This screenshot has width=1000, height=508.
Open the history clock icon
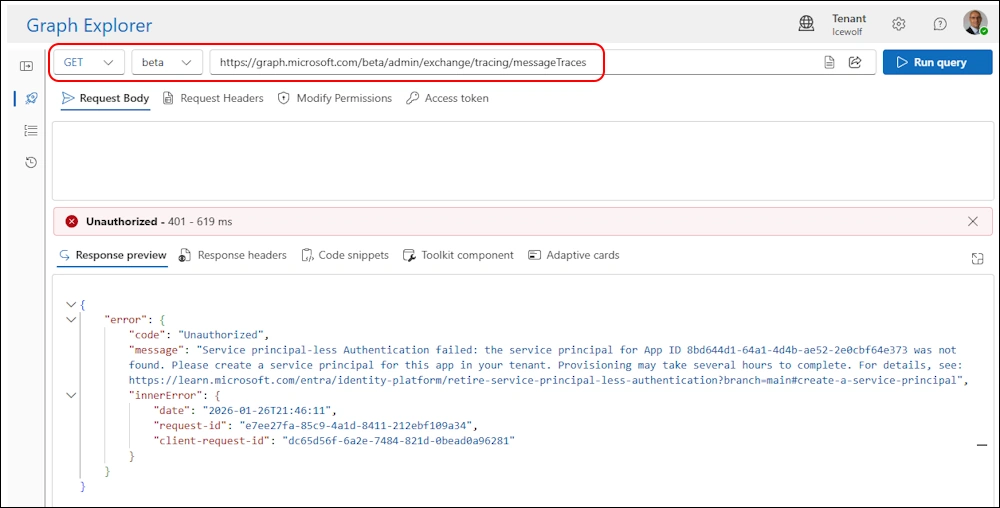coord(31,162)
